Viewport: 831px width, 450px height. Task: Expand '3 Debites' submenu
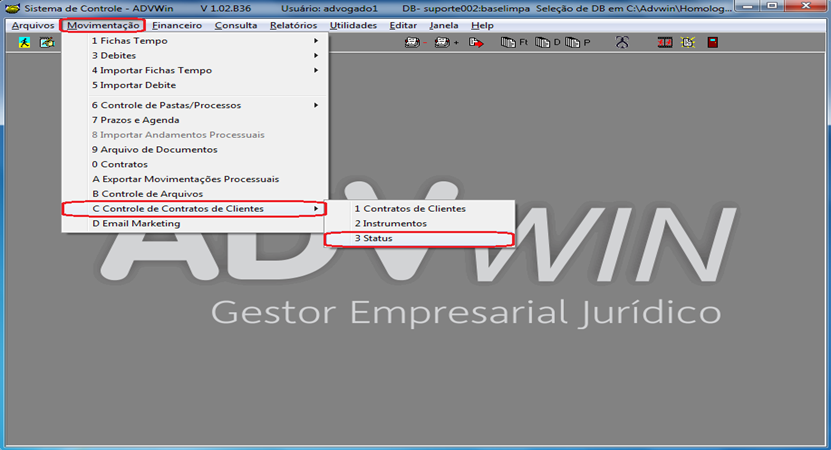point(195,56)
